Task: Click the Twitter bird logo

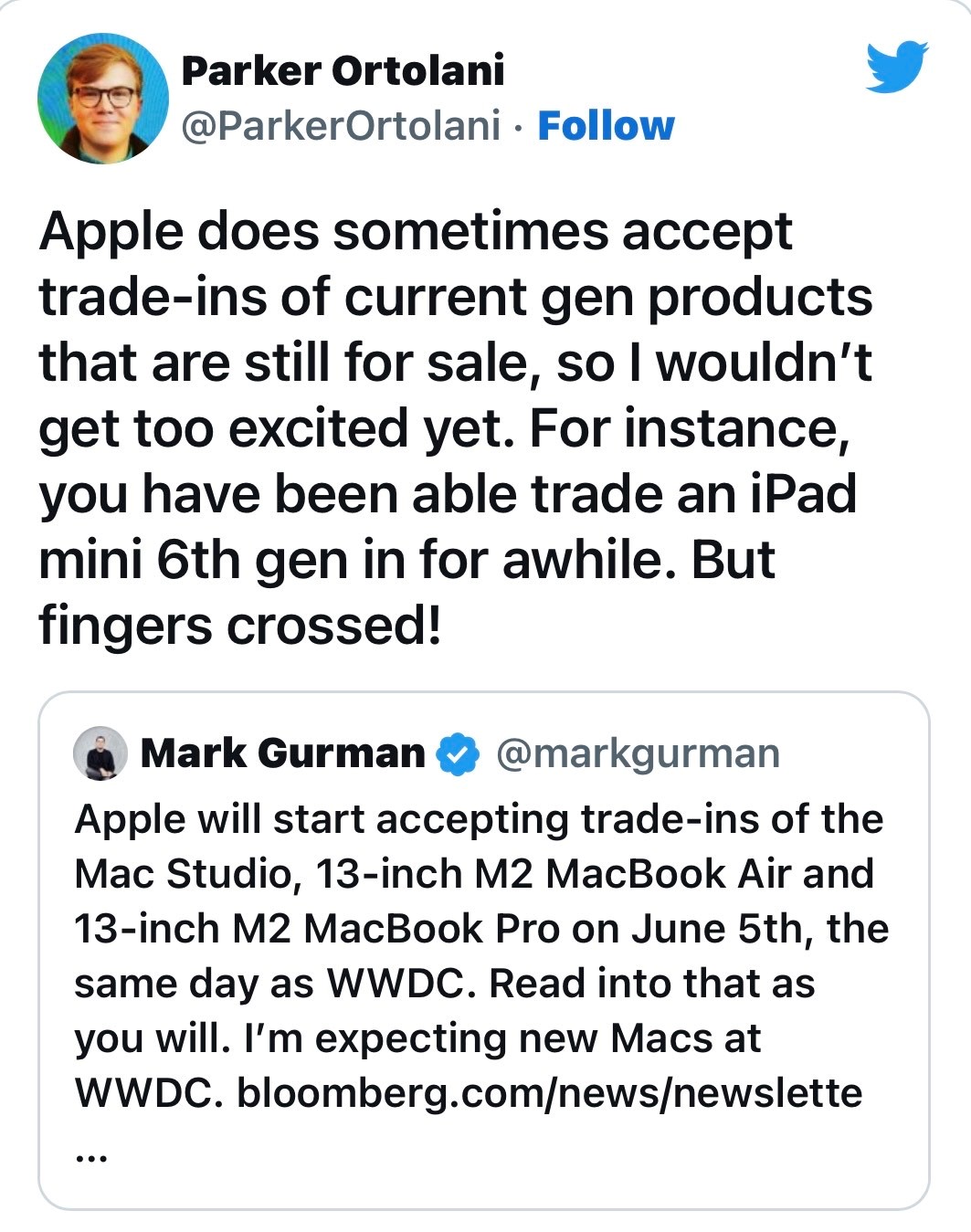Action: pos(896,67)
